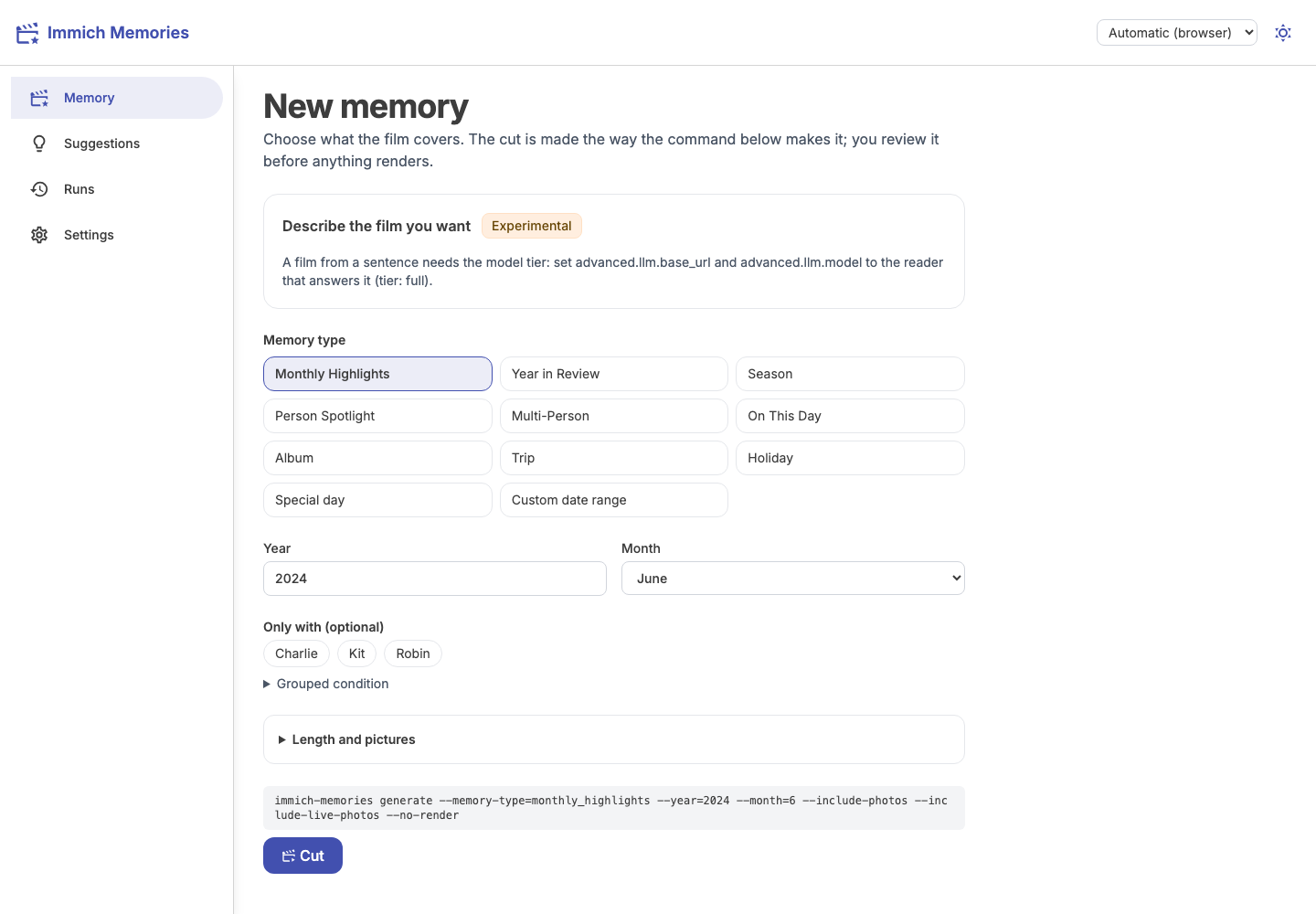Go to Suggestions in the sidebar
This screenshot has height=914, width=1316.
pyautogui.click(x=117, y=143)
